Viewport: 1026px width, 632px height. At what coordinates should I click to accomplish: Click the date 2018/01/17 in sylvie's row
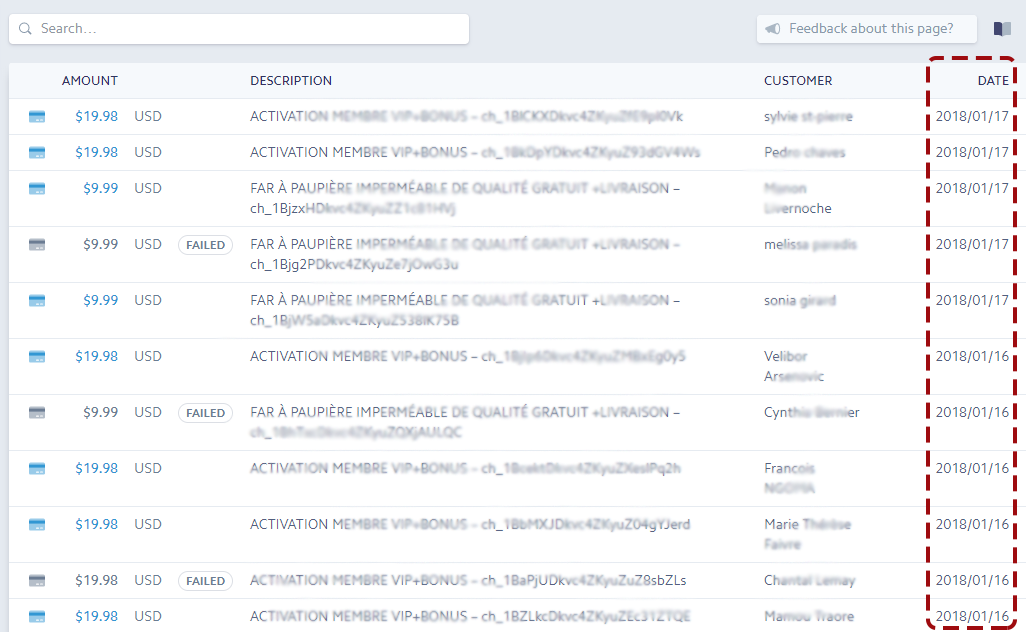click(972, 116)
